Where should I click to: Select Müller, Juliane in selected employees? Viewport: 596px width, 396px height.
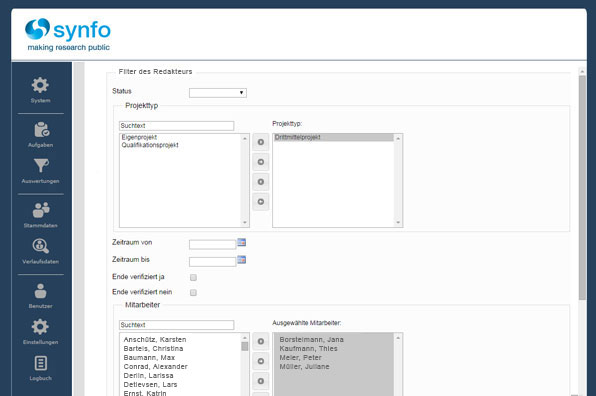pos(304,367)
